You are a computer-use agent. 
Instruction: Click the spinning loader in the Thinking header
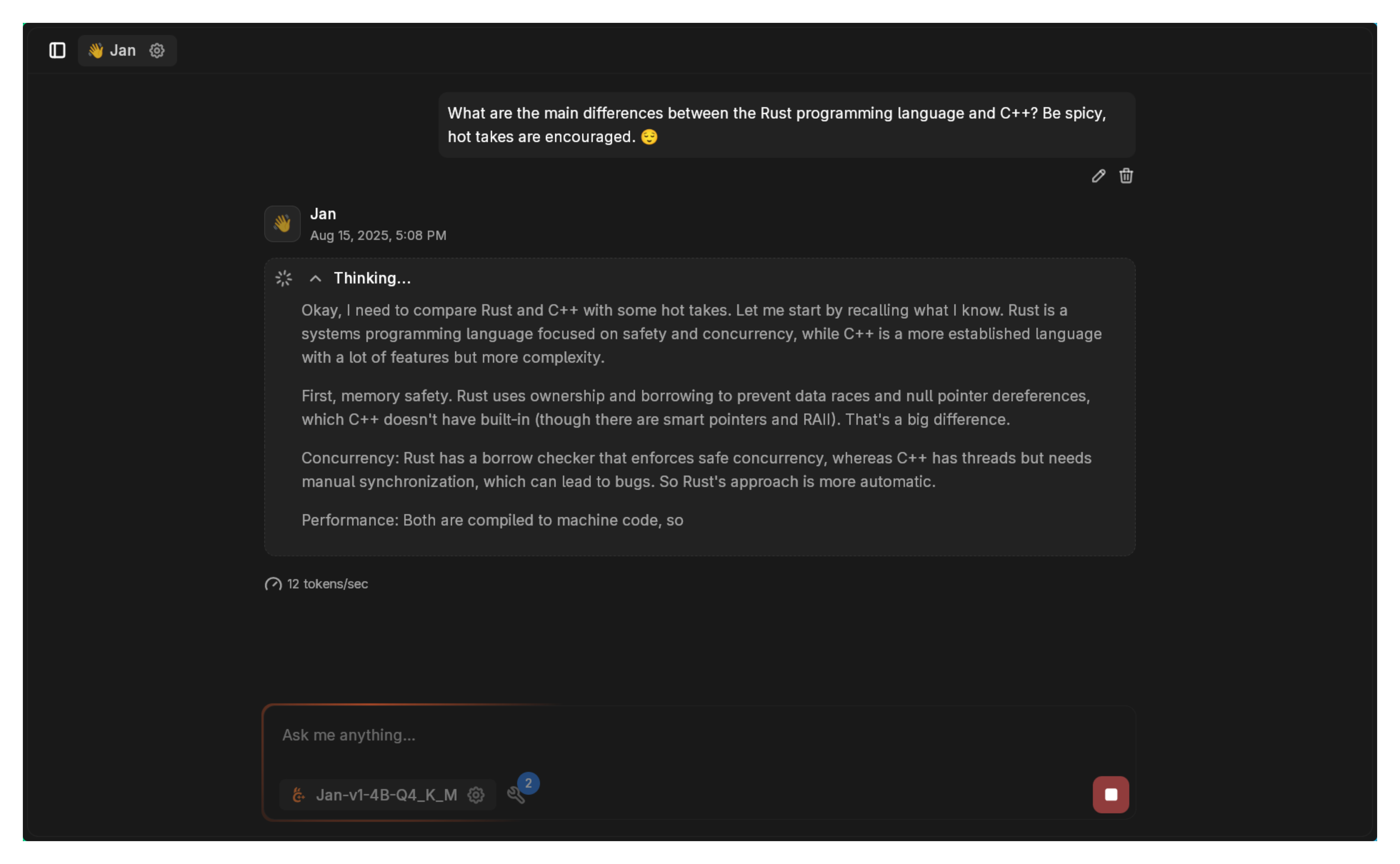coord(284,278)
